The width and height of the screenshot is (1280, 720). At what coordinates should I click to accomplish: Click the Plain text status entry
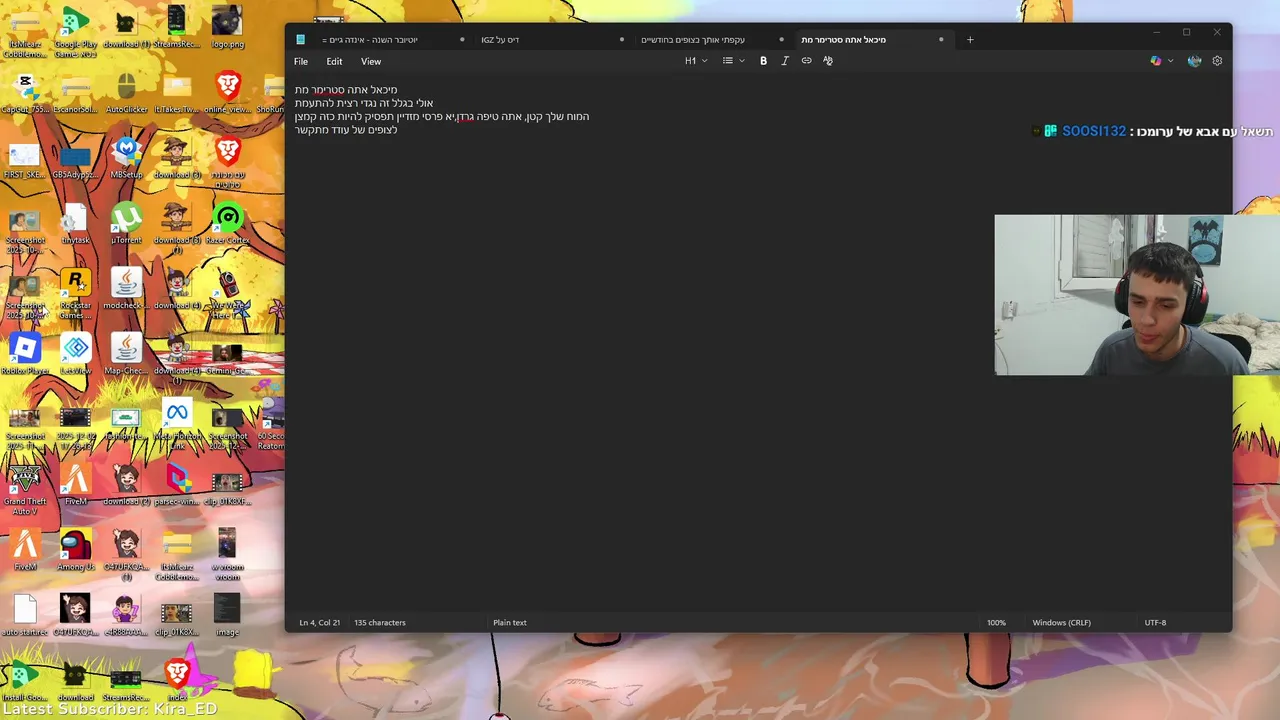click(509, 623)
